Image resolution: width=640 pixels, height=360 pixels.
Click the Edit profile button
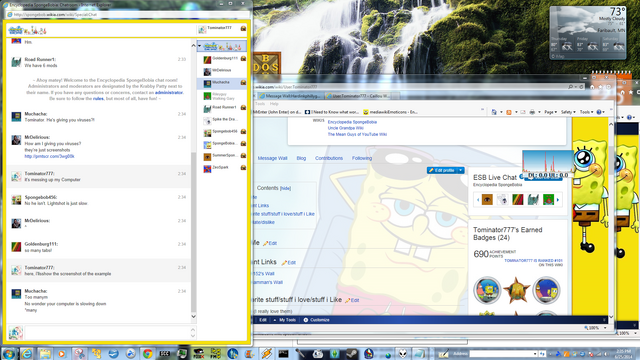pos(442,170)
